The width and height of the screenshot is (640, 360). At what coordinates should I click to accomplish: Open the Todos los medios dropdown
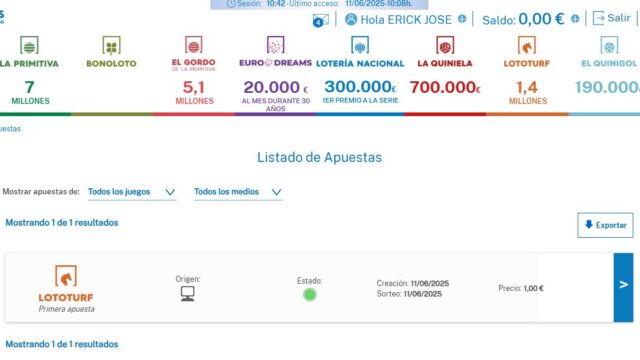tap(238, 192)
